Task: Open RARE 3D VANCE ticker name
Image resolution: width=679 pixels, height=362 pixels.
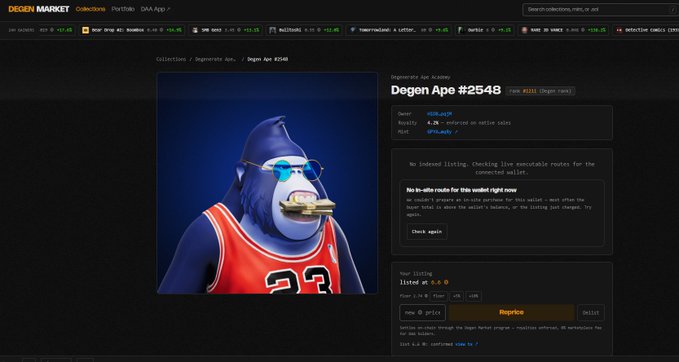Action: point(546,30)
